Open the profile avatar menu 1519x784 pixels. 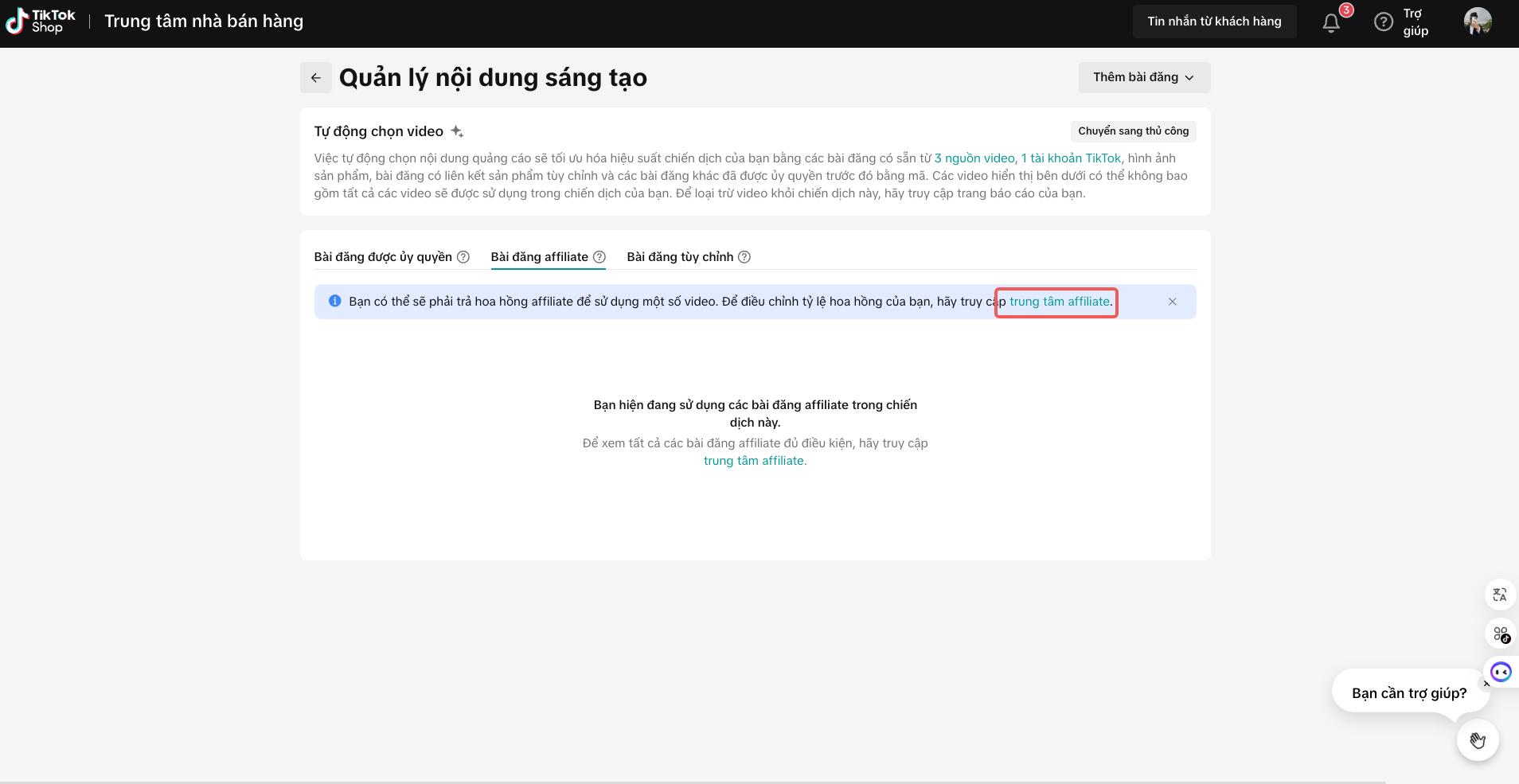(1477, 21)
